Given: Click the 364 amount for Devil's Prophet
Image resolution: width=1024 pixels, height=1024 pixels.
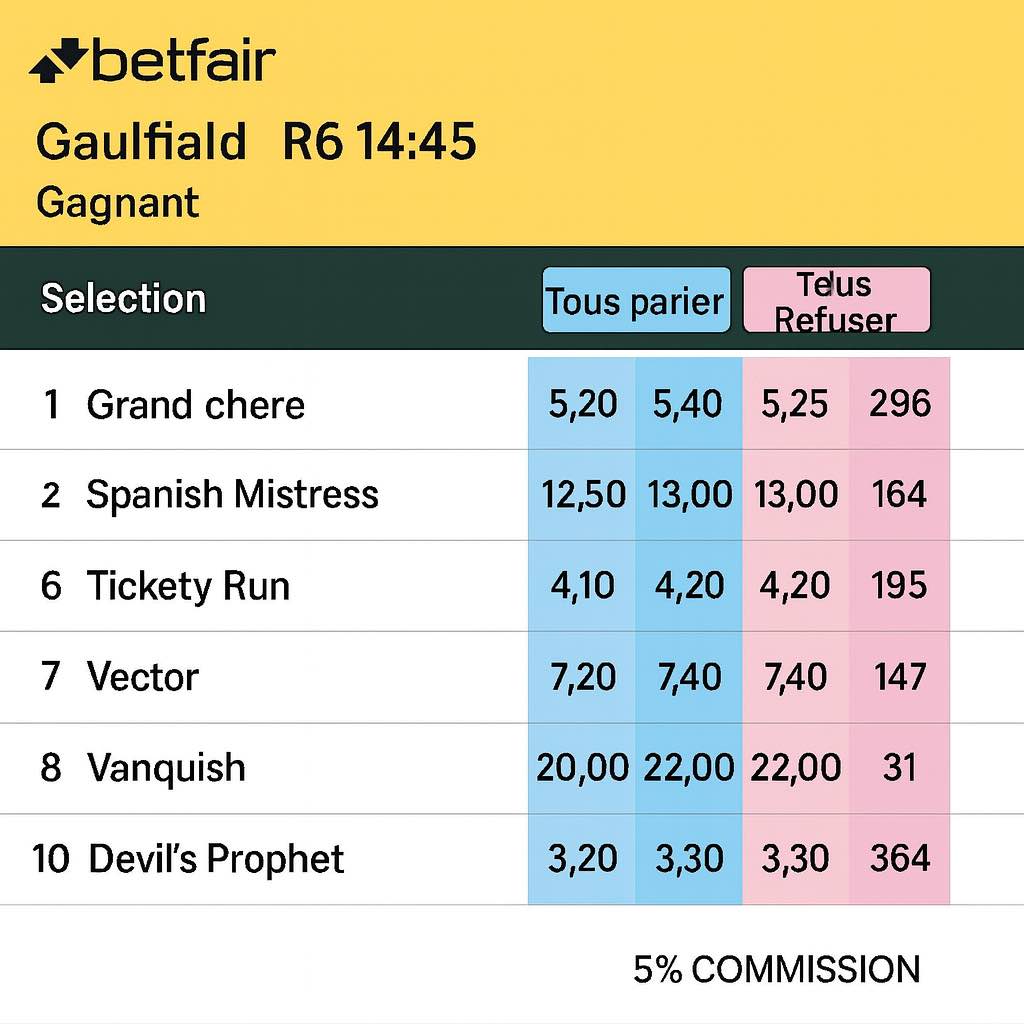Looking at the screenshot, I should point(899,859).
